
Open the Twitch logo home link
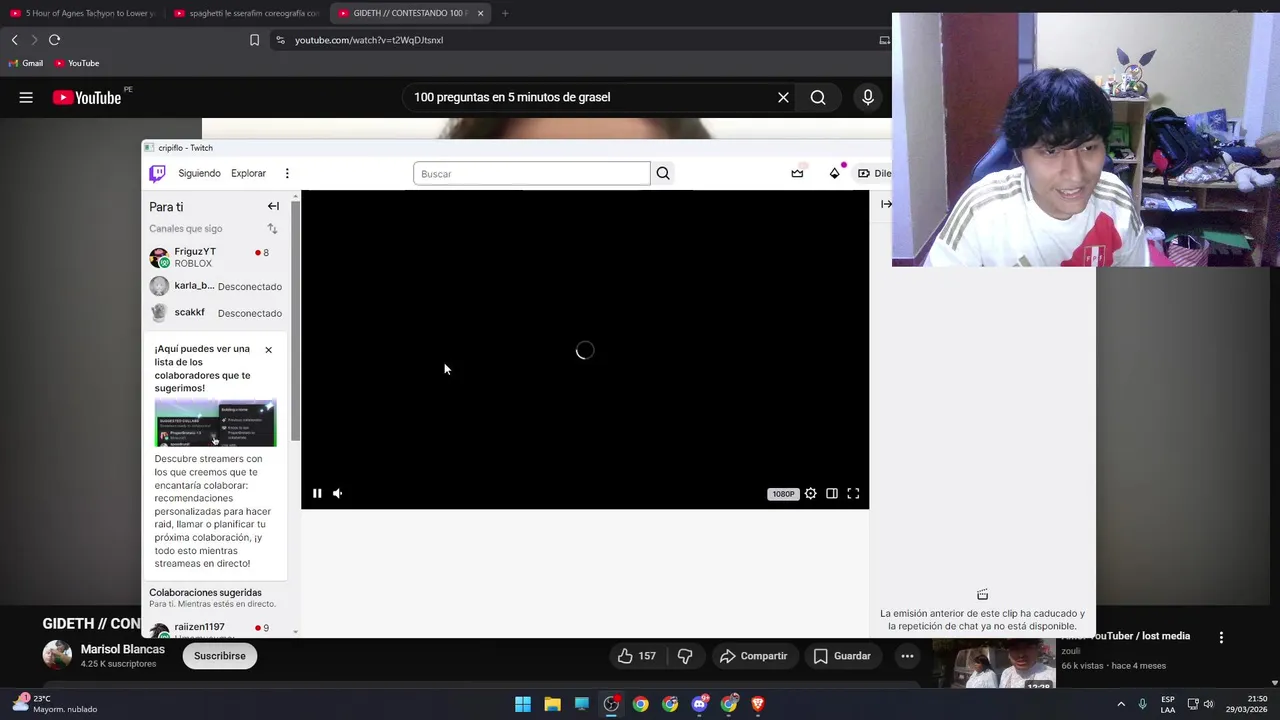pyautogui.click(x=157, y=173)
